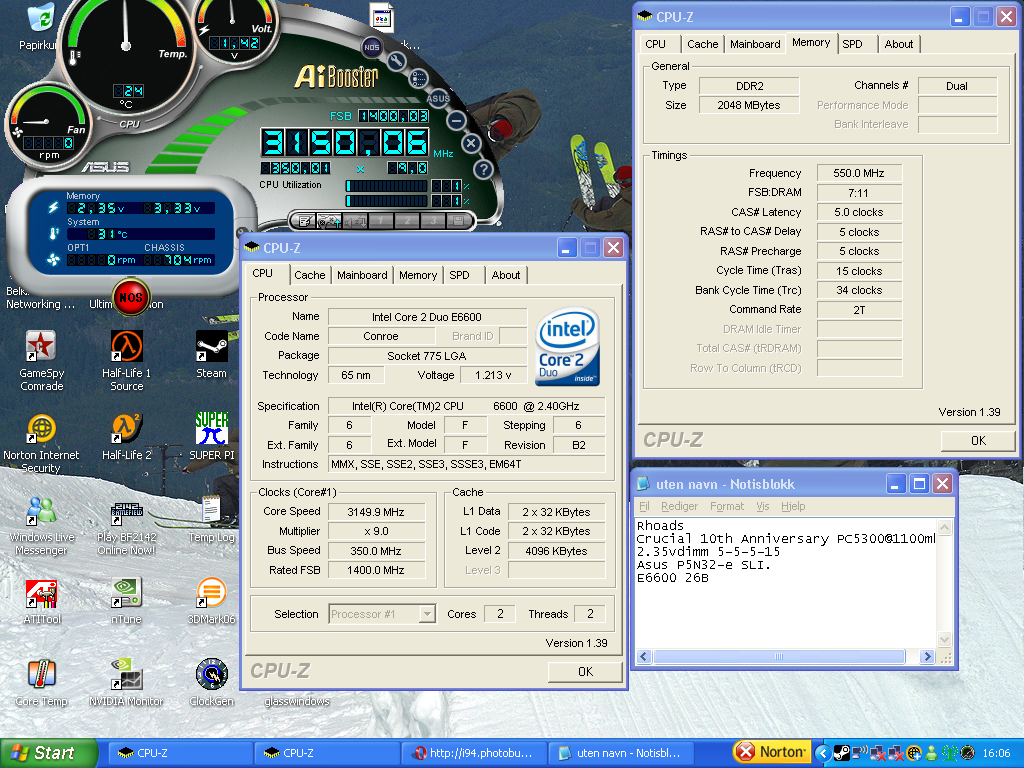The width and height of the screenshot is (1024, 768).
Task: Activate the photobucket browser taskbar item
Action: (473, 753)
